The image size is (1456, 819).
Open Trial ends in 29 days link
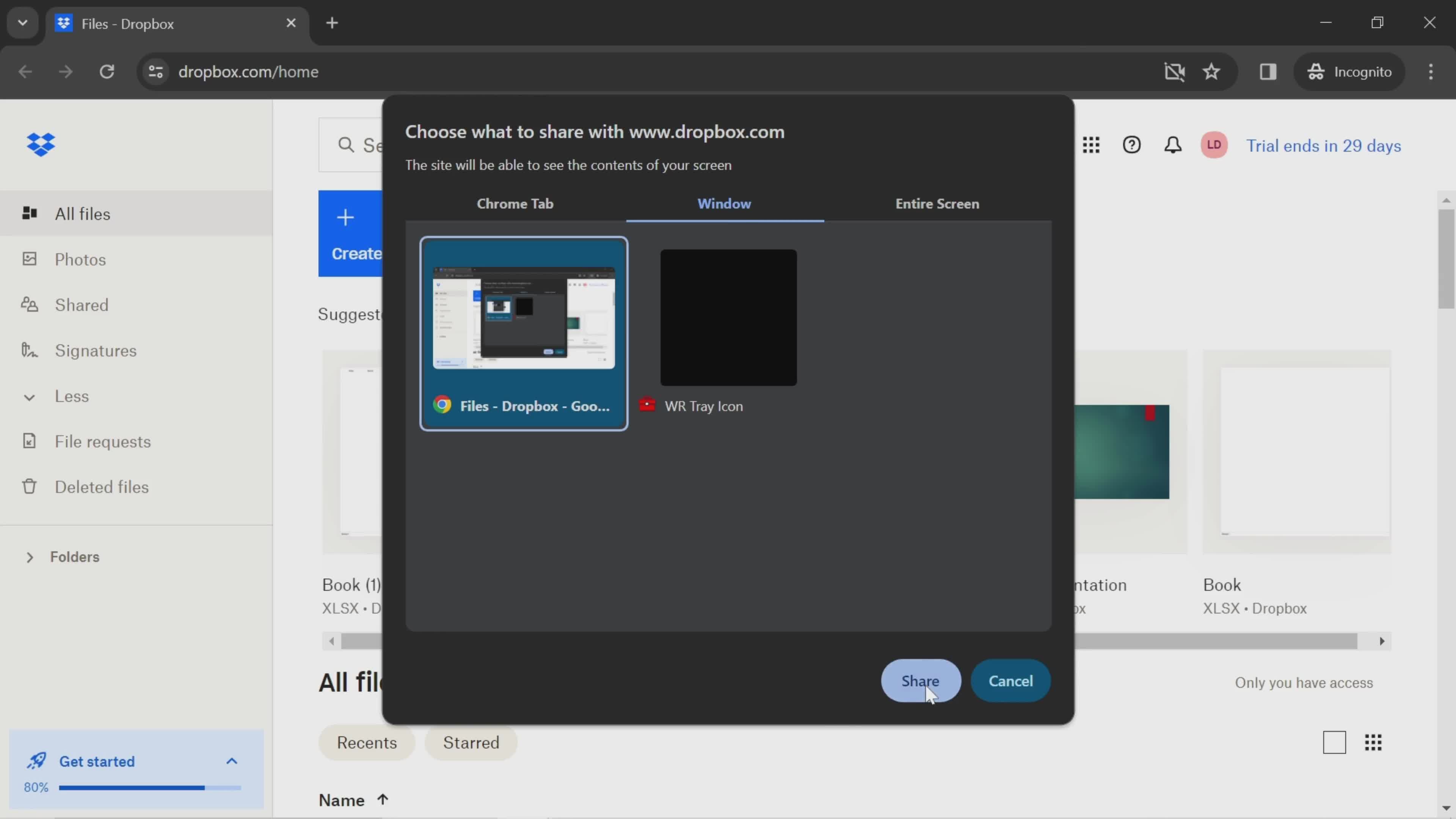pos(1324,146)
